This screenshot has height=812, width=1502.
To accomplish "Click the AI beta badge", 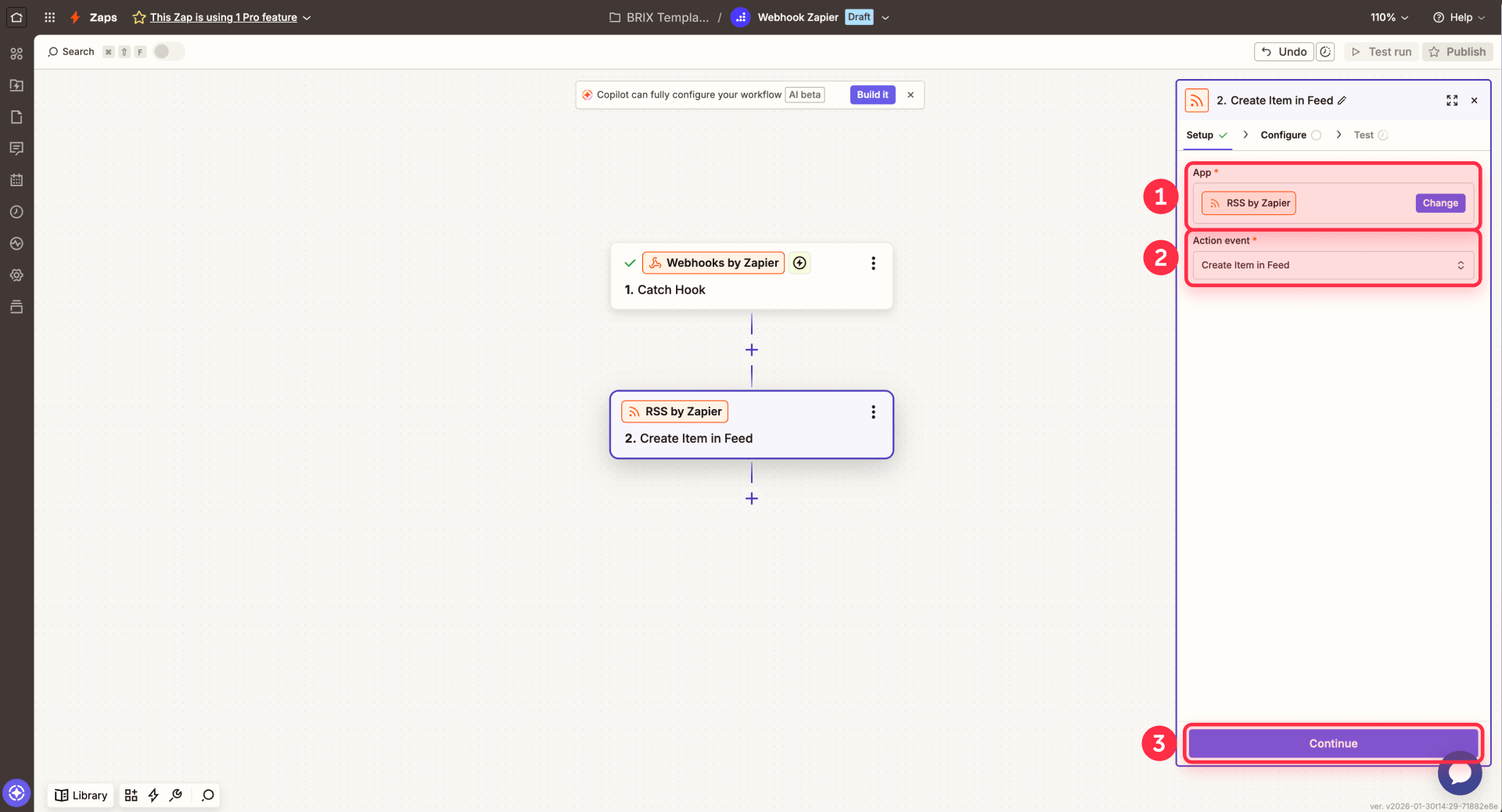I will click(805, 95).
